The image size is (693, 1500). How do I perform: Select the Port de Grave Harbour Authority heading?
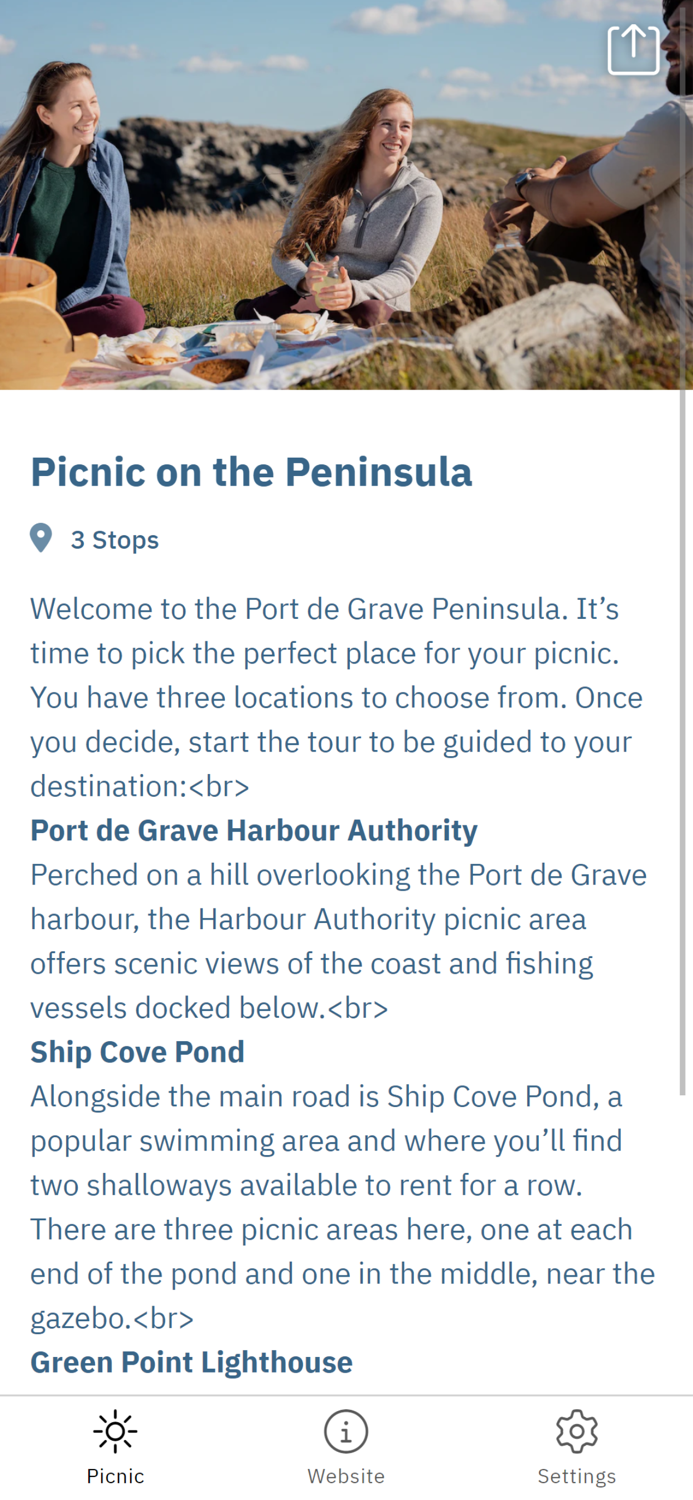pyautogui.click(x=254, y=830)
